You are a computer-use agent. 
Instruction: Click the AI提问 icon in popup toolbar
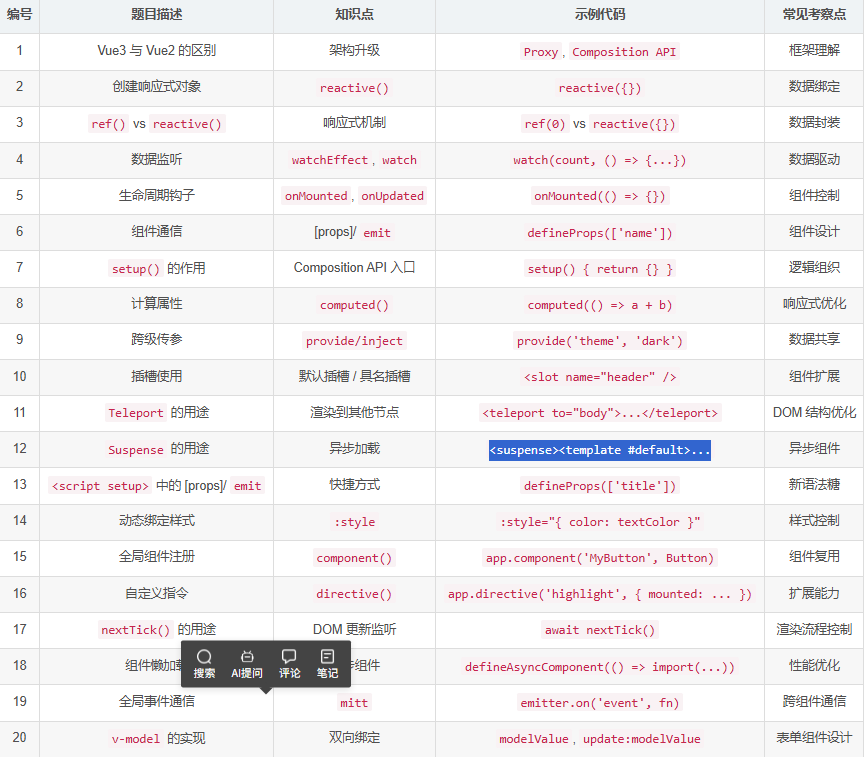point(247,663)
